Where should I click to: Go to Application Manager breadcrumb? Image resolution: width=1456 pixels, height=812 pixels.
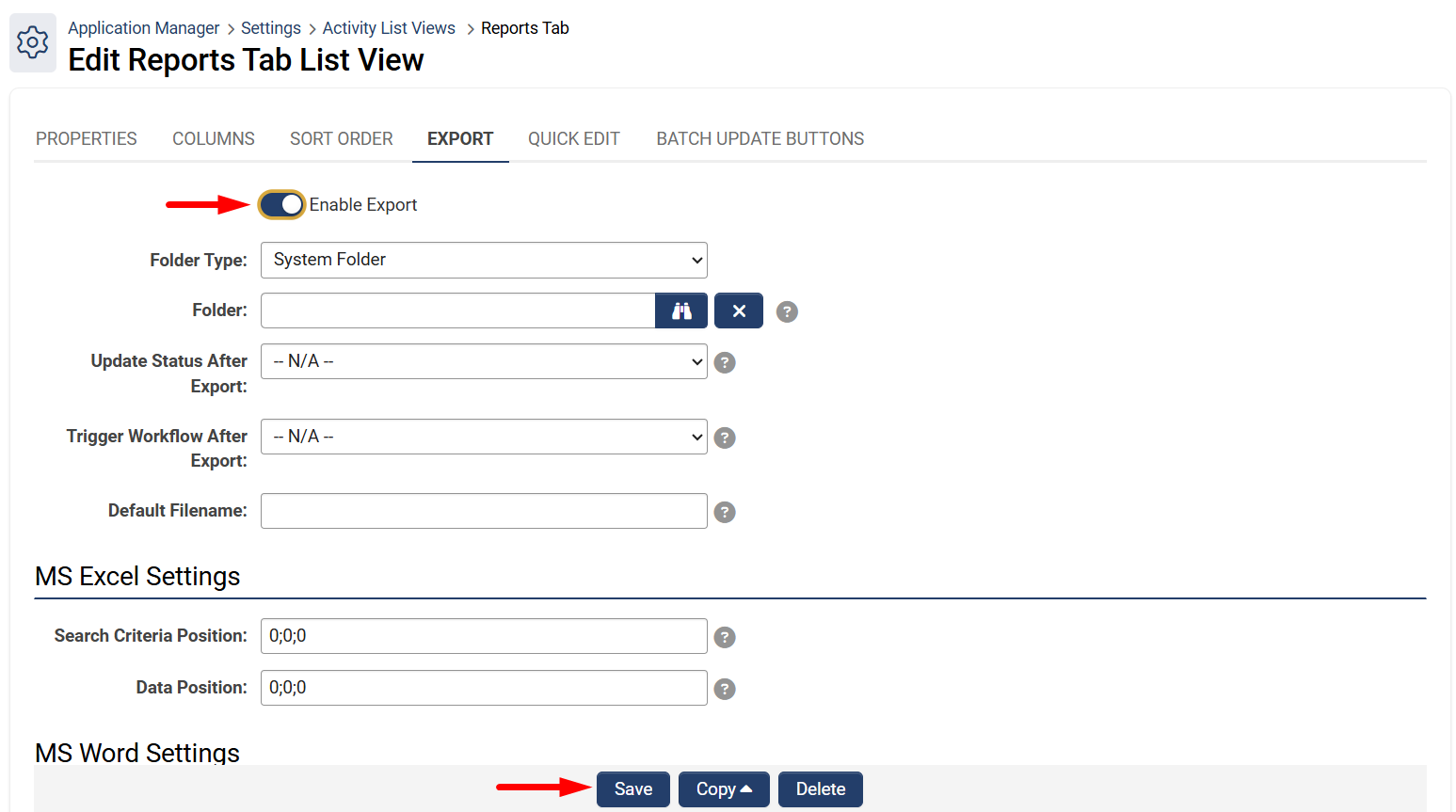click(144, 28)
